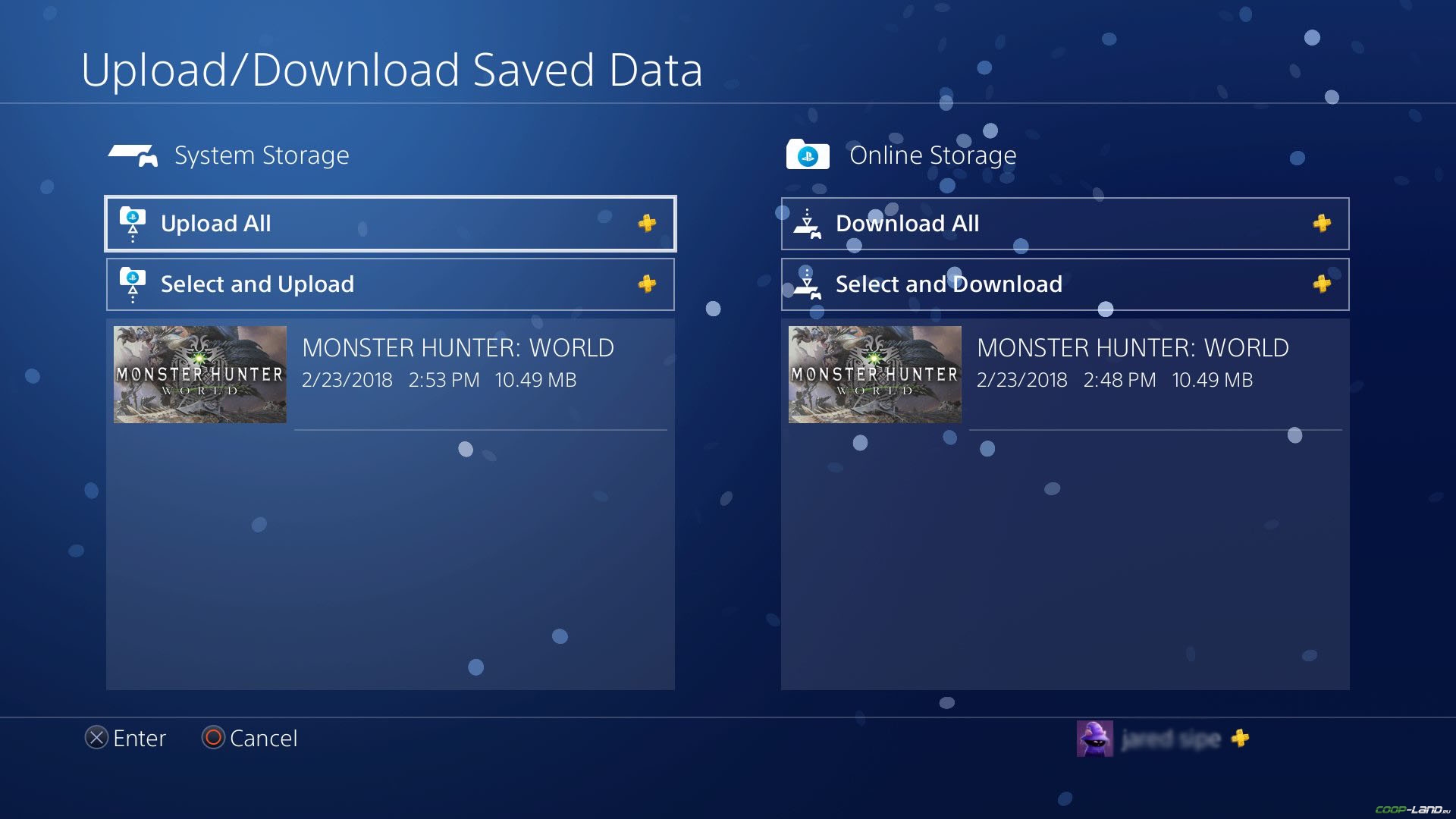Click the PS Plus icon on Select and Download
This screenshot has width=1456, height=819.
(1322, 284)
